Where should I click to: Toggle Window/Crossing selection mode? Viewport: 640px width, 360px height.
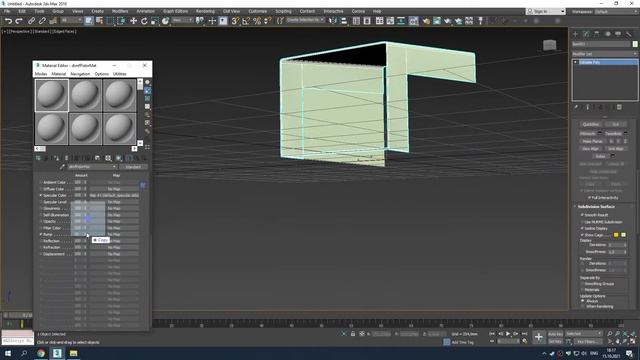121,20
